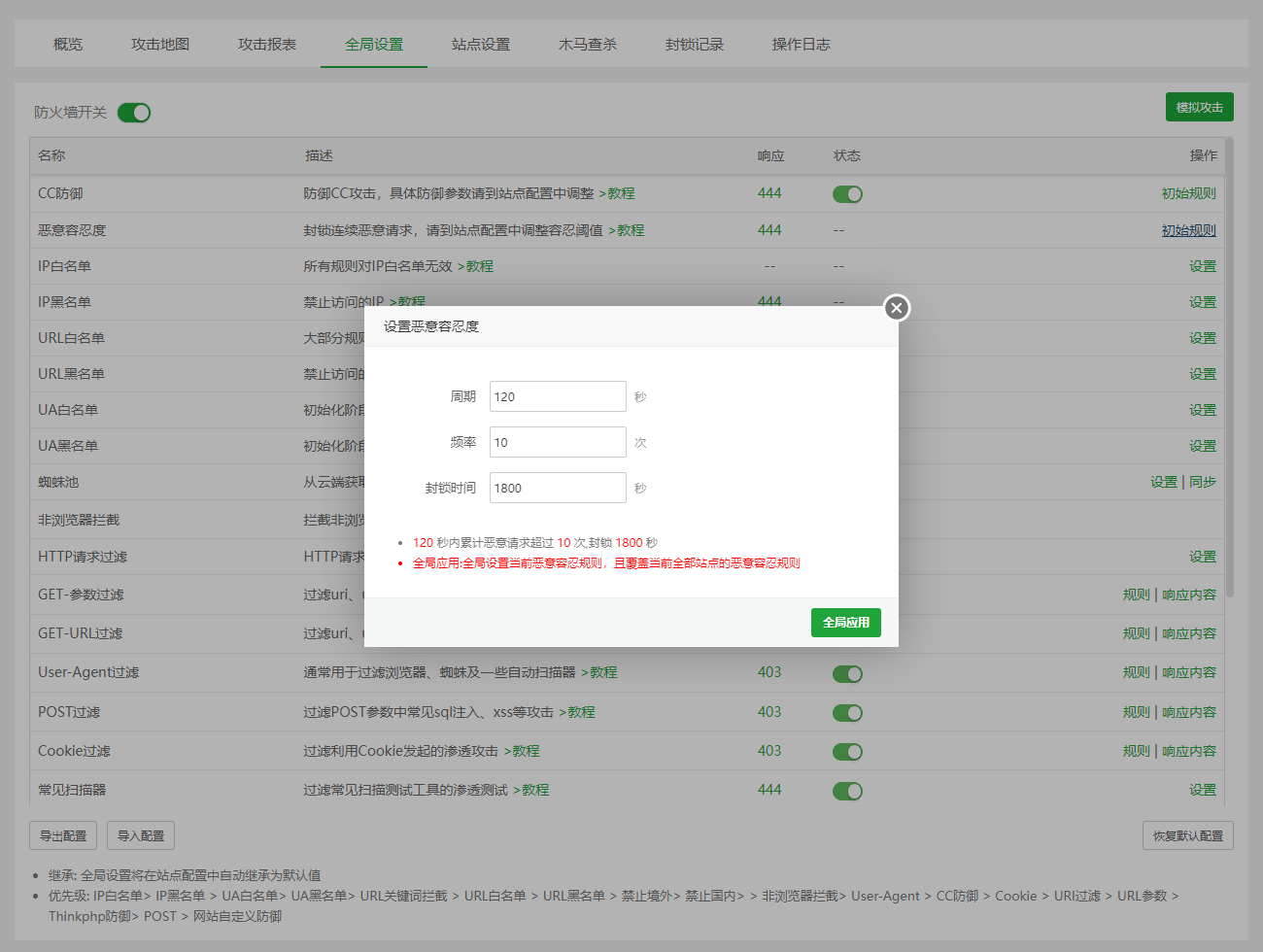Viewport: 1263px width, 952px height.
Task: Click 导入配置 button
Action: (141, 835)
